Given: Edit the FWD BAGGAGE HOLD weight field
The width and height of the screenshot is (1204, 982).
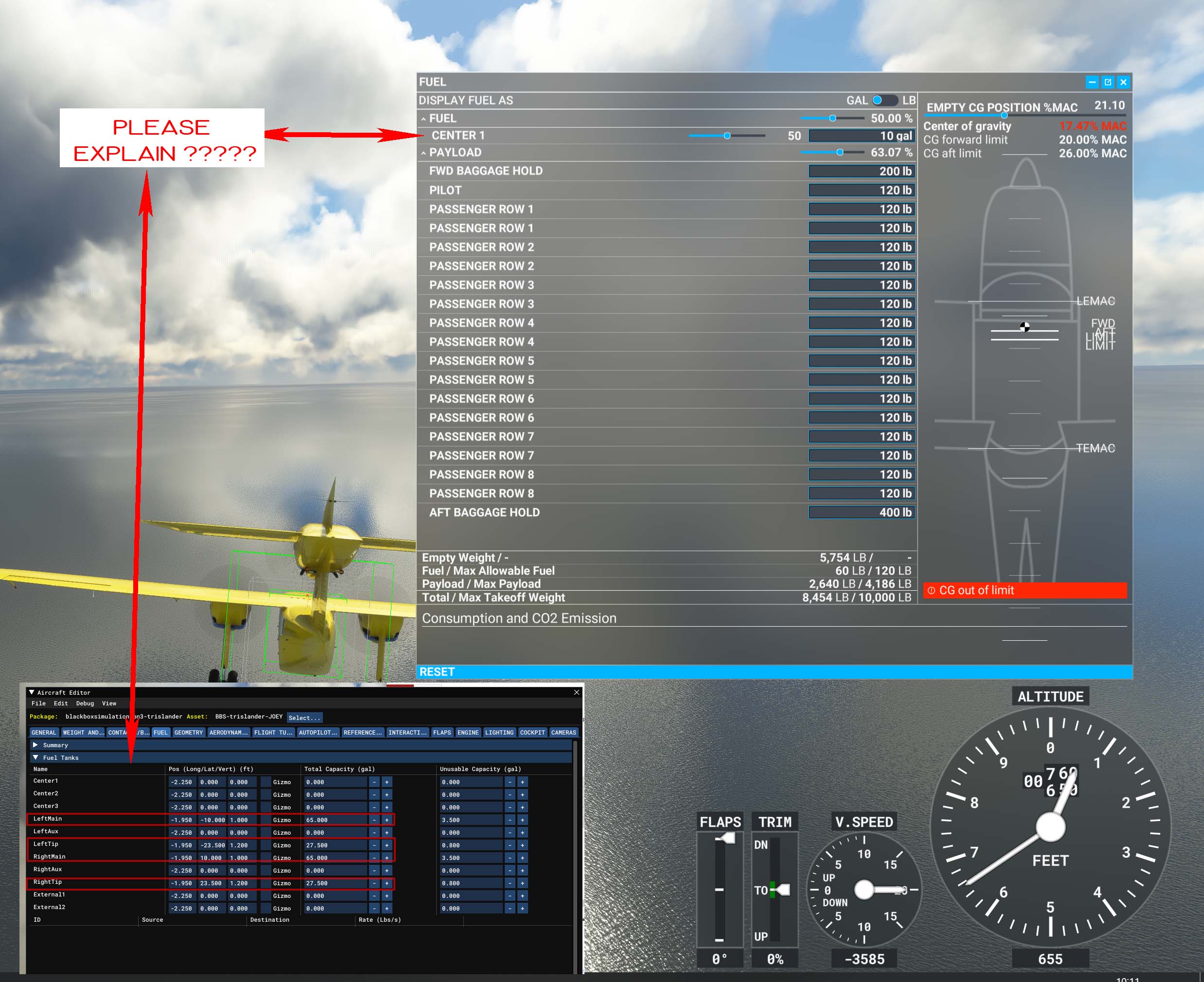Looking at the screenshot, I should [x=862, y=172].
